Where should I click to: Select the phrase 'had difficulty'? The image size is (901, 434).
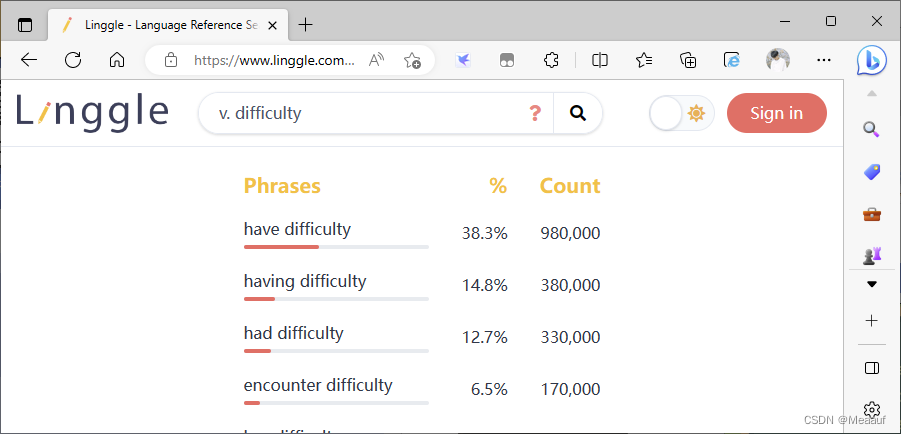tap(294, 333)
